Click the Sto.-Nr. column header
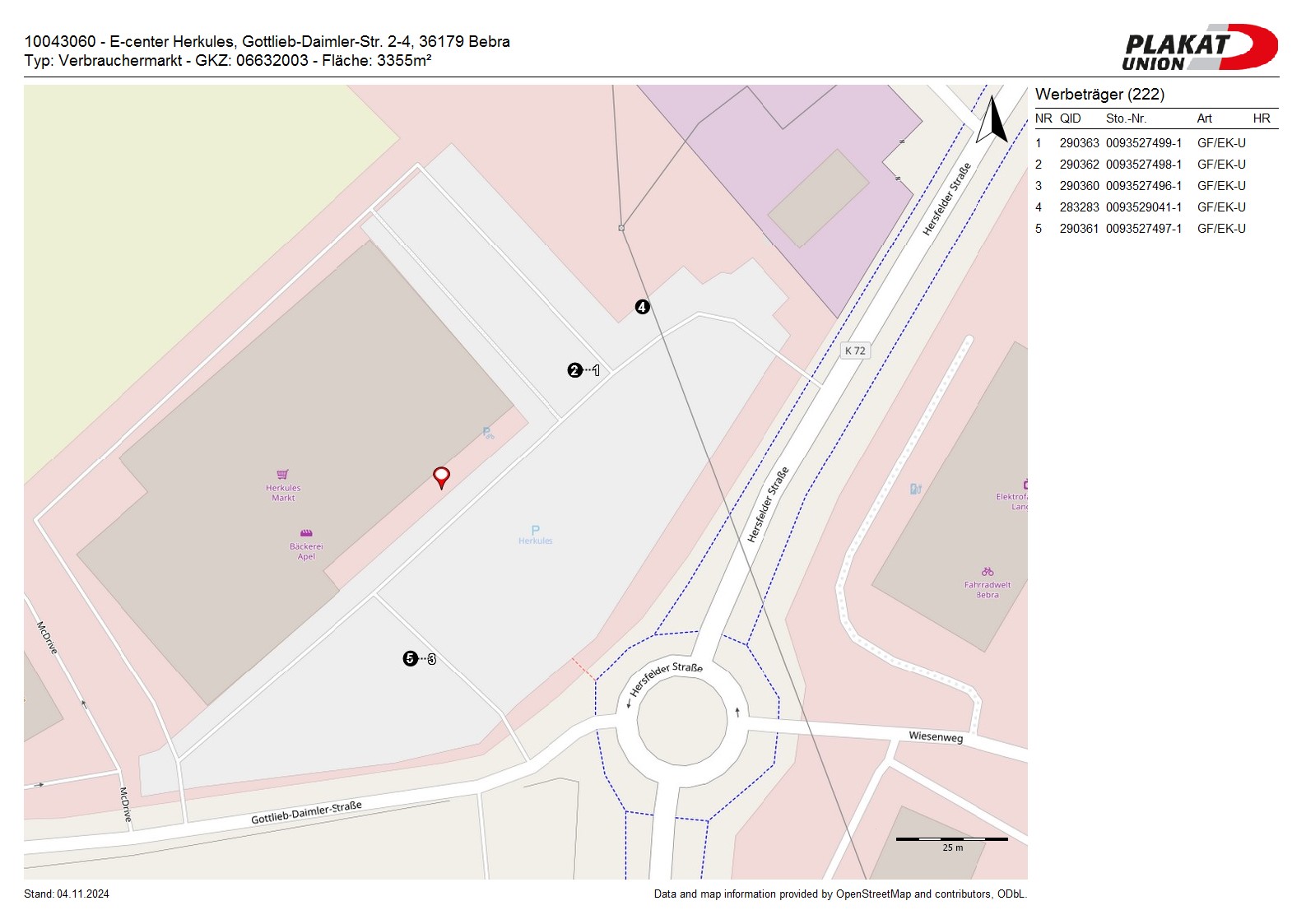The width and height of the screenshot is (1306, 924). tap(1126, 118)
